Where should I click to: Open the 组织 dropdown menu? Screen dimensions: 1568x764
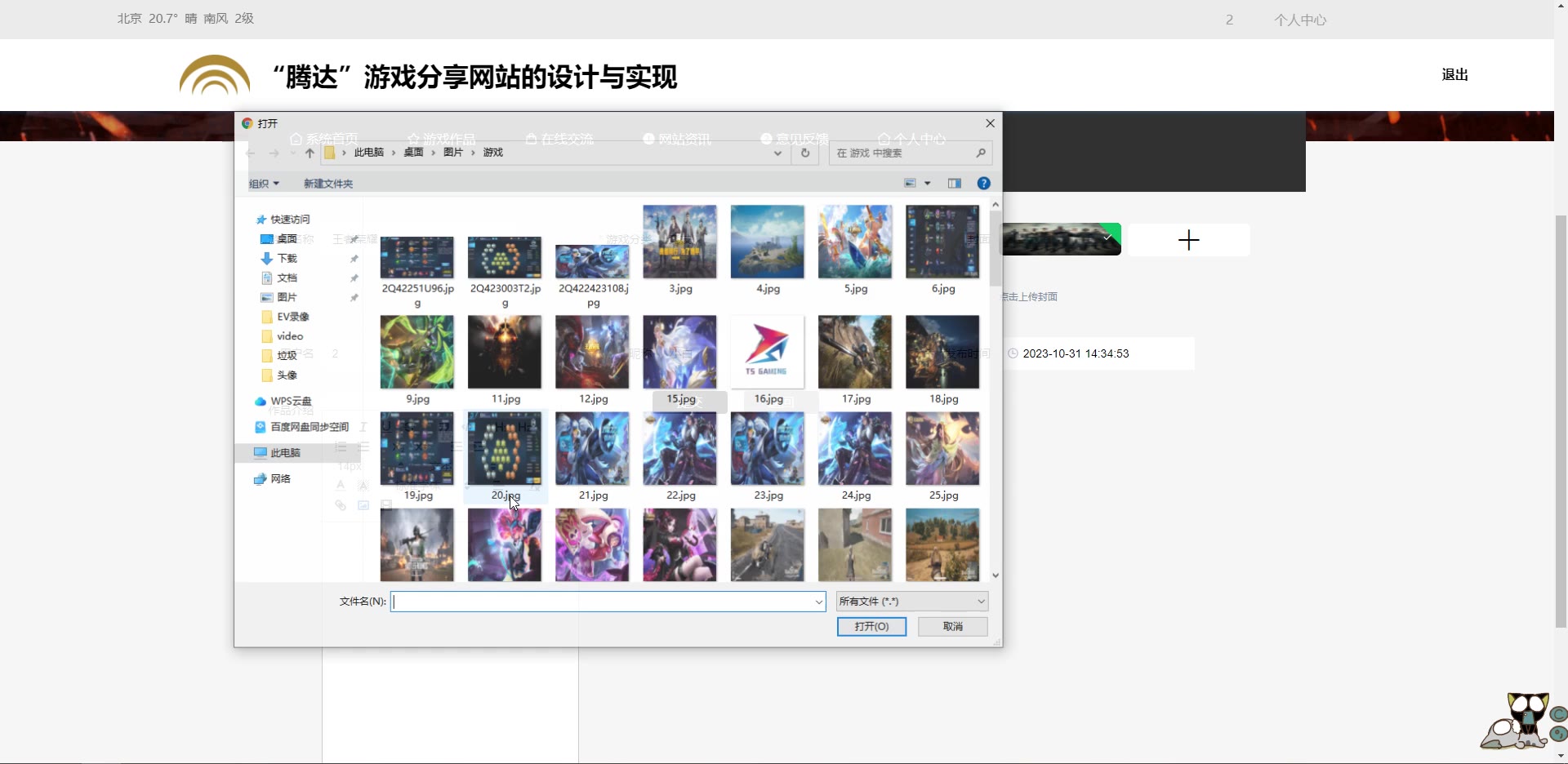(x=264, y=184)
